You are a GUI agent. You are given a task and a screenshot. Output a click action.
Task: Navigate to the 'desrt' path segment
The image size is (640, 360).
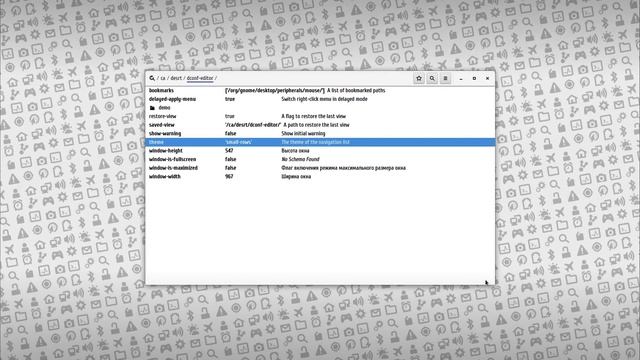click(176, 78)
